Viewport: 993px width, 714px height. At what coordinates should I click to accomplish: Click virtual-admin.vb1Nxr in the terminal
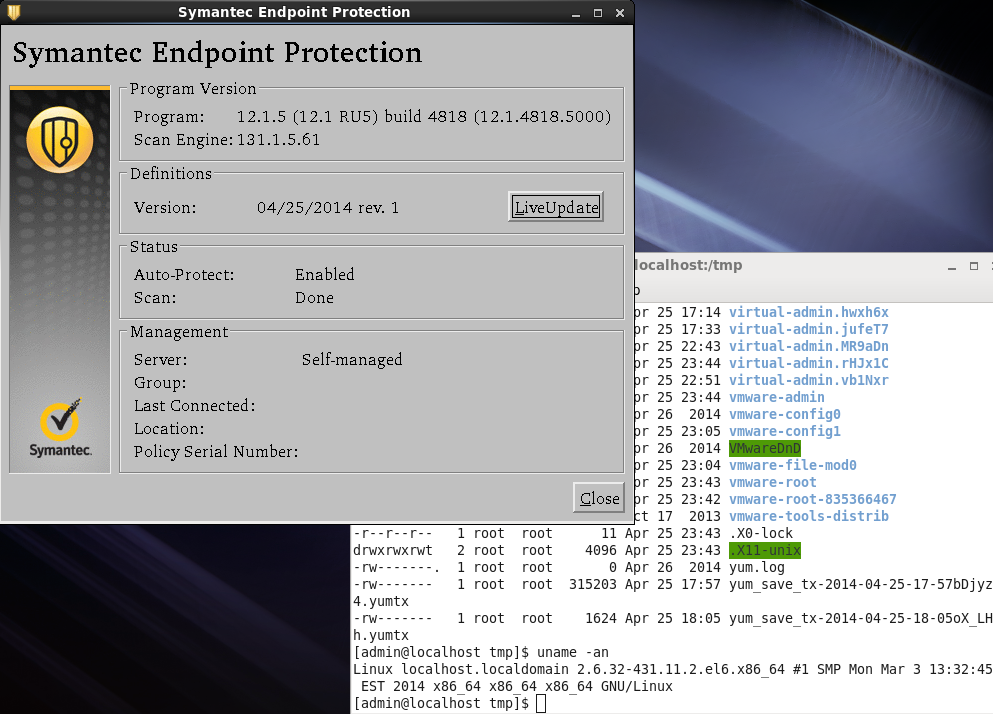(x=809, y=380)
